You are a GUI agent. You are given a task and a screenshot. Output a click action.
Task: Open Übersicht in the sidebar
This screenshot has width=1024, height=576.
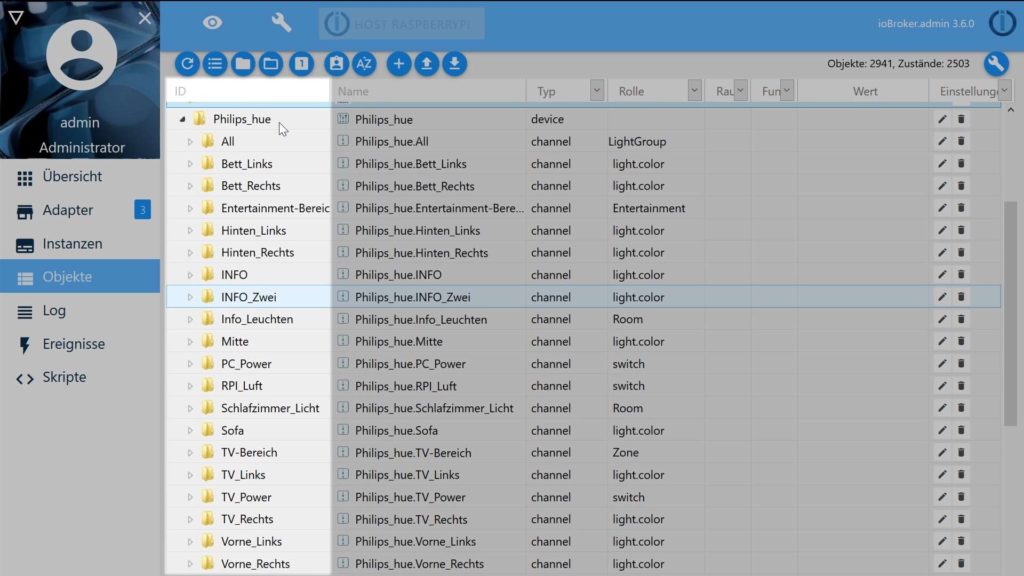pyautogui.click(x=80, y=177)
